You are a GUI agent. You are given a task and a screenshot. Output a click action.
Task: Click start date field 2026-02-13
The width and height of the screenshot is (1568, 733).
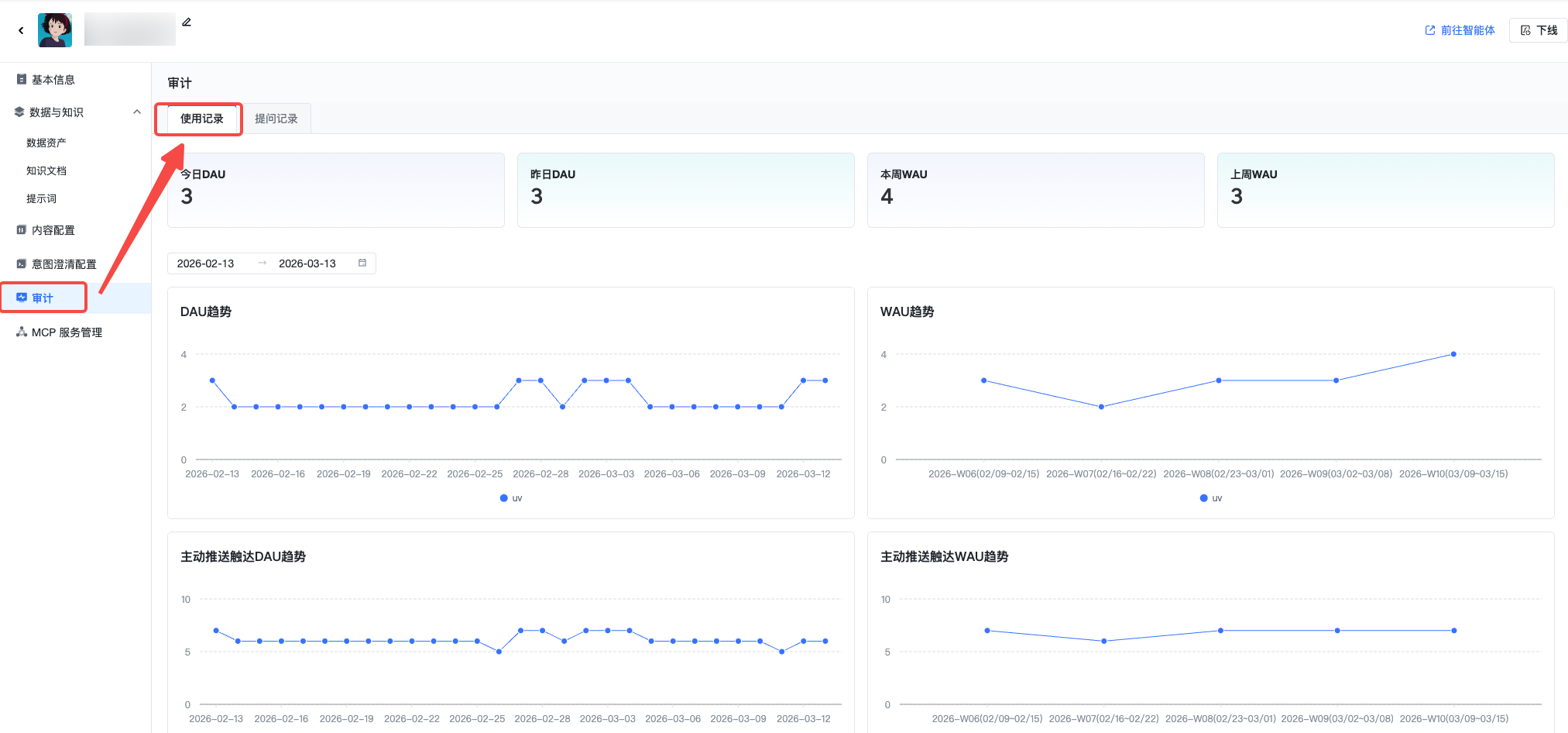point(206,263)
